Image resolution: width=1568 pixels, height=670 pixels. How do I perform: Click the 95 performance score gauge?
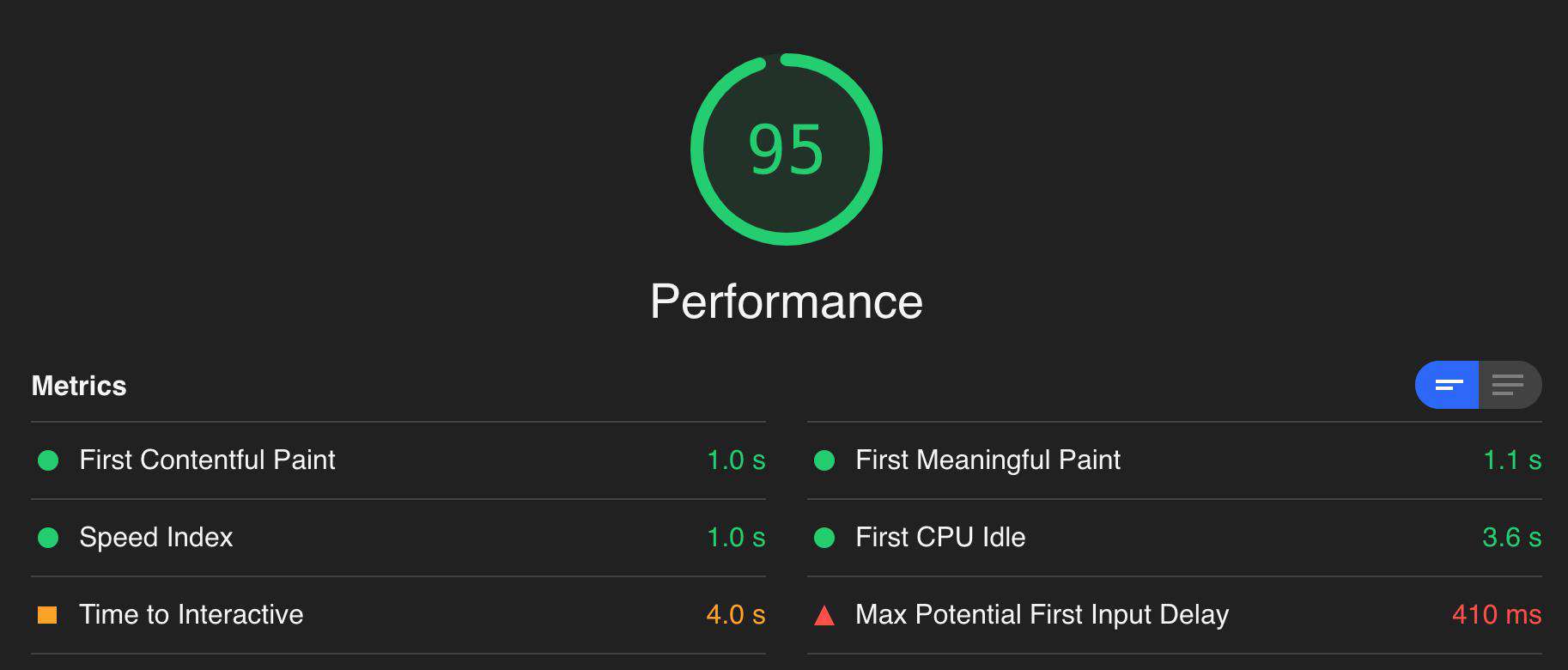click(x=786, y=149)
